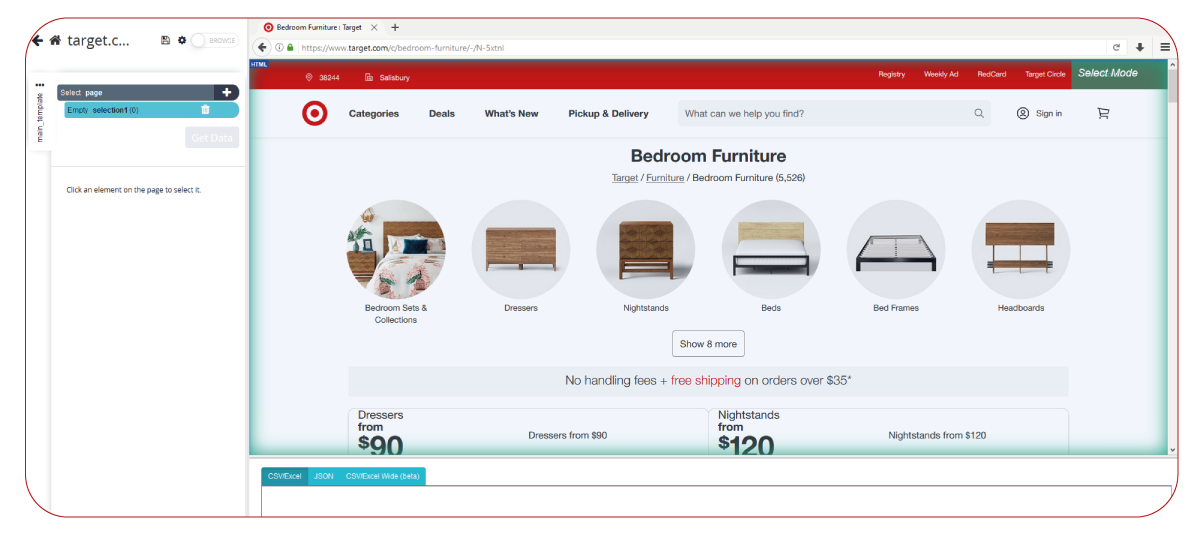Click the Sign in account link
This screenshot has height=534, width=1203.
point(1040,114)
